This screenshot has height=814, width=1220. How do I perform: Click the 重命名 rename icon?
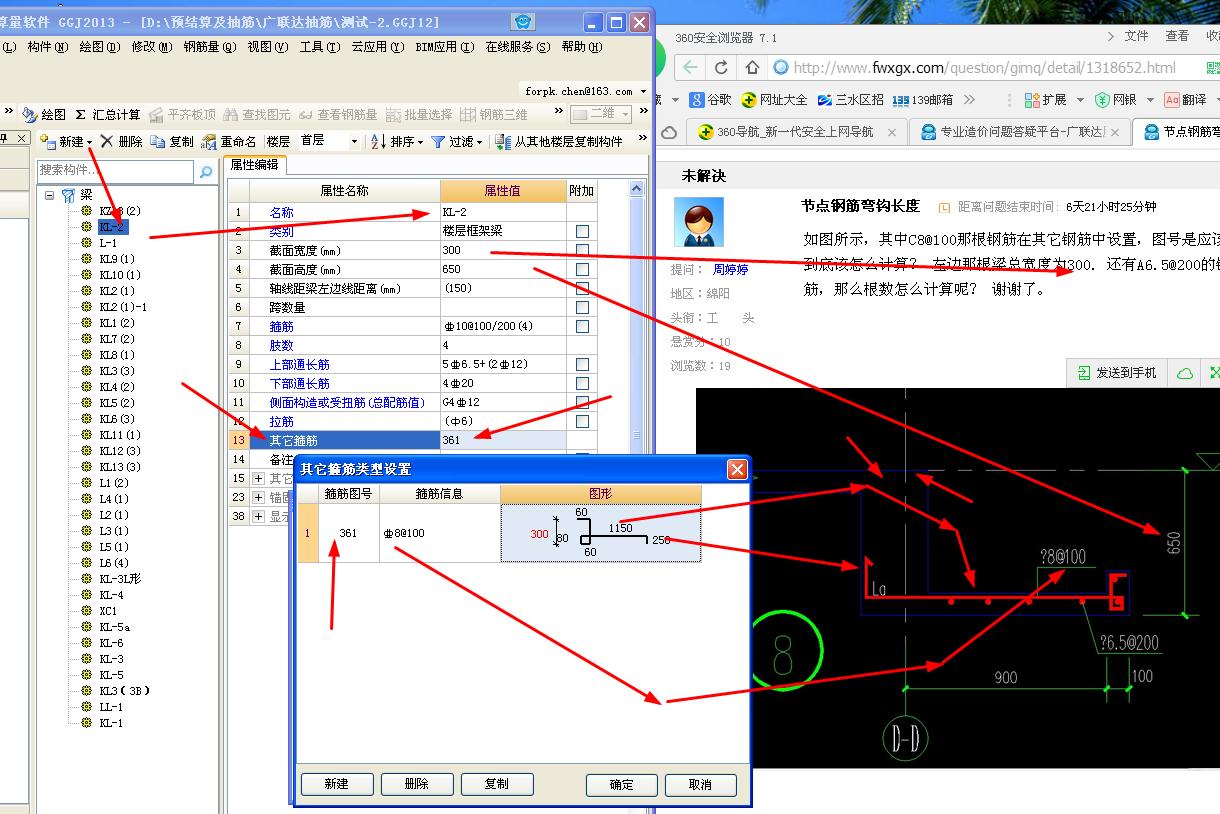208,141
